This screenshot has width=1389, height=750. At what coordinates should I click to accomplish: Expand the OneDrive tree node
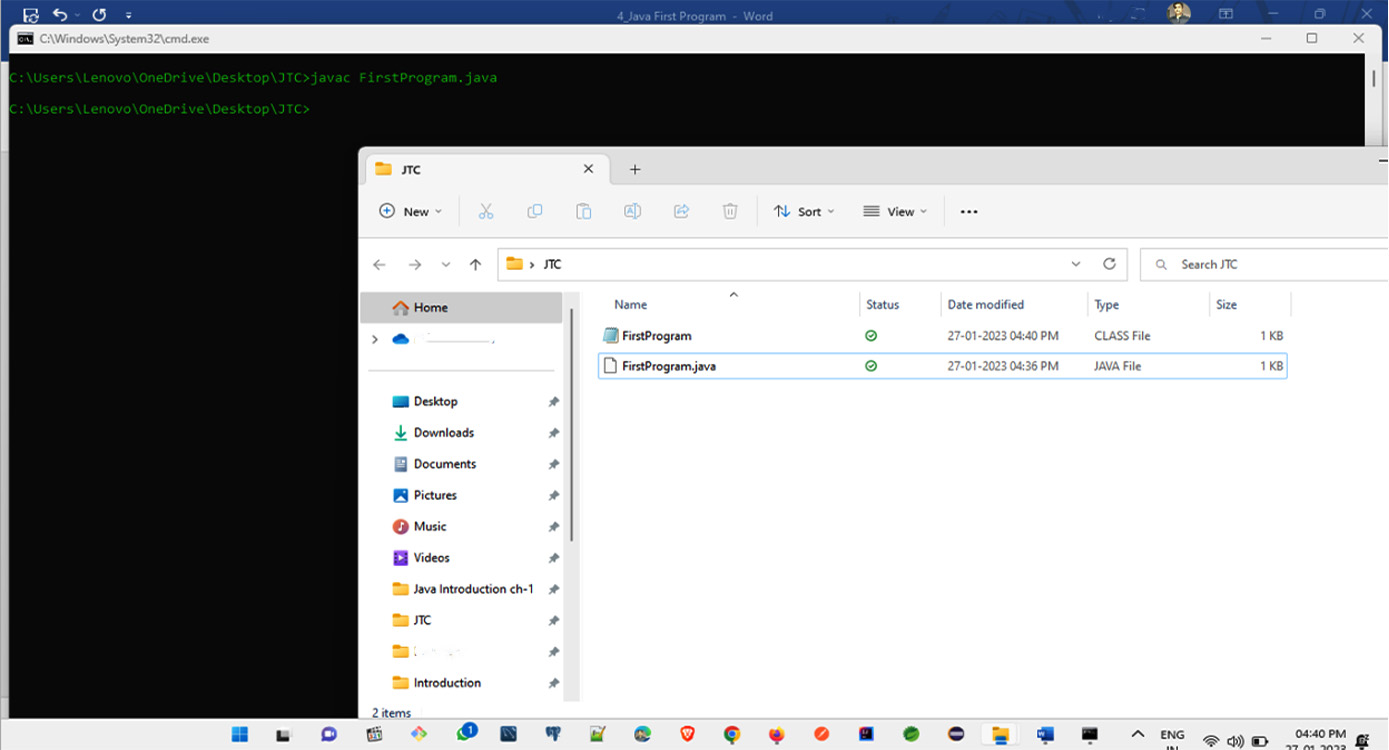[x=375, y=340]
